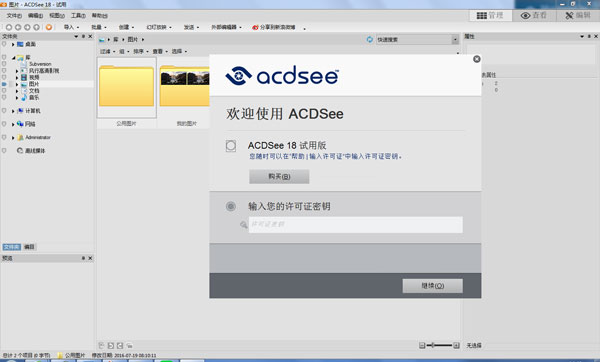Click the 继续 continue button

[x=432, y=286]
